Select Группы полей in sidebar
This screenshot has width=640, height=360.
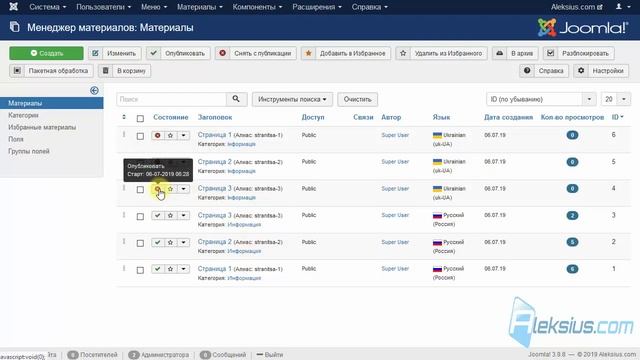pos(29,151)
